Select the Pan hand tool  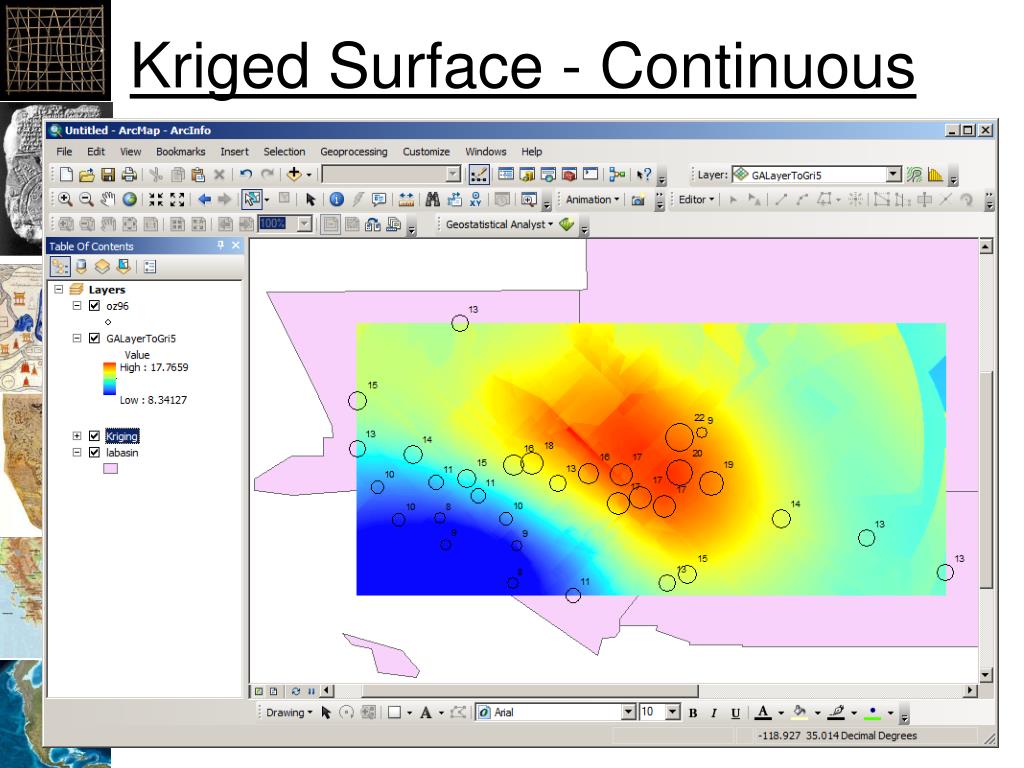tap(108, 199)
